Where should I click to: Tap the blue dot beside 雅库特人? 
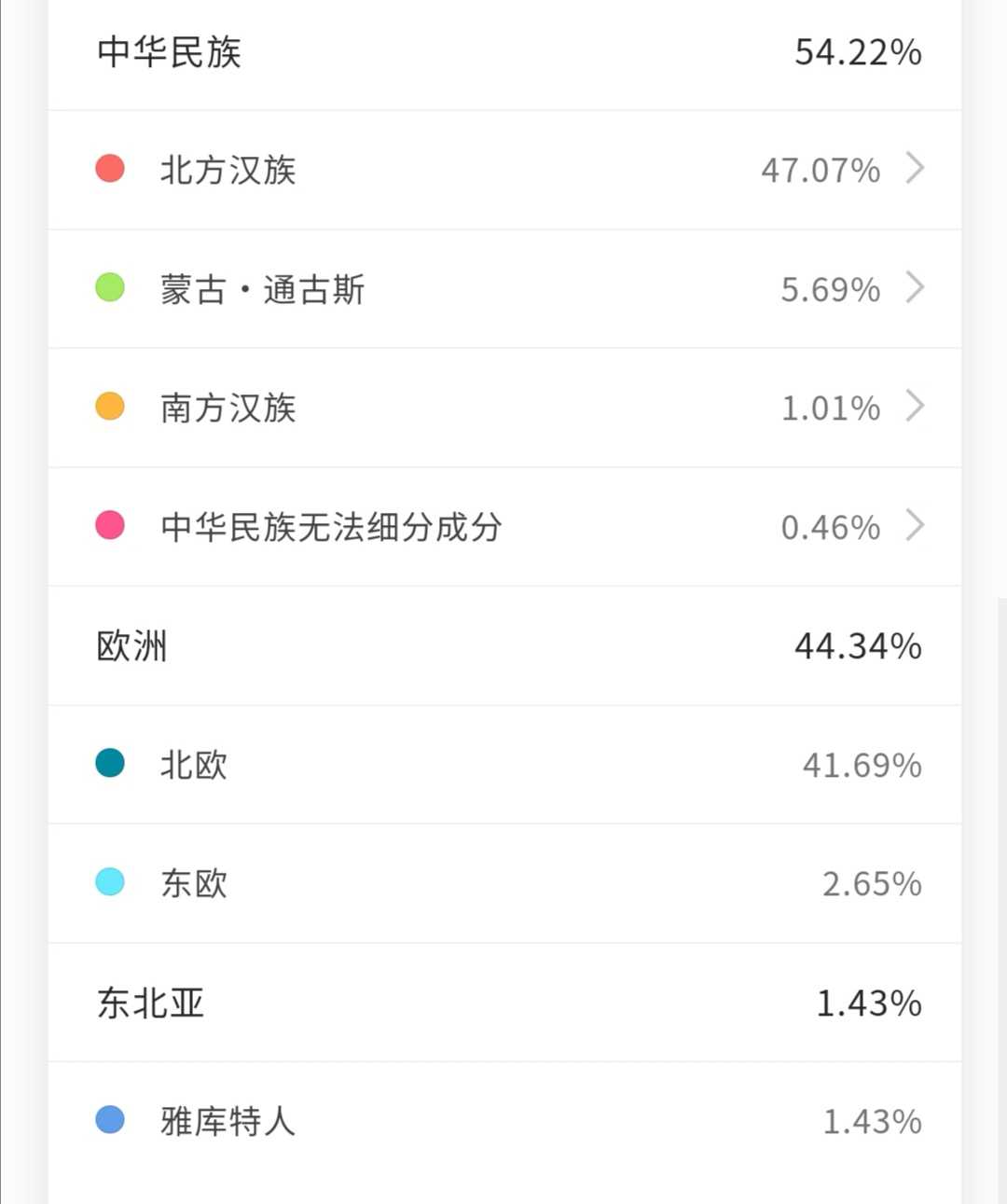[110, 1119]
